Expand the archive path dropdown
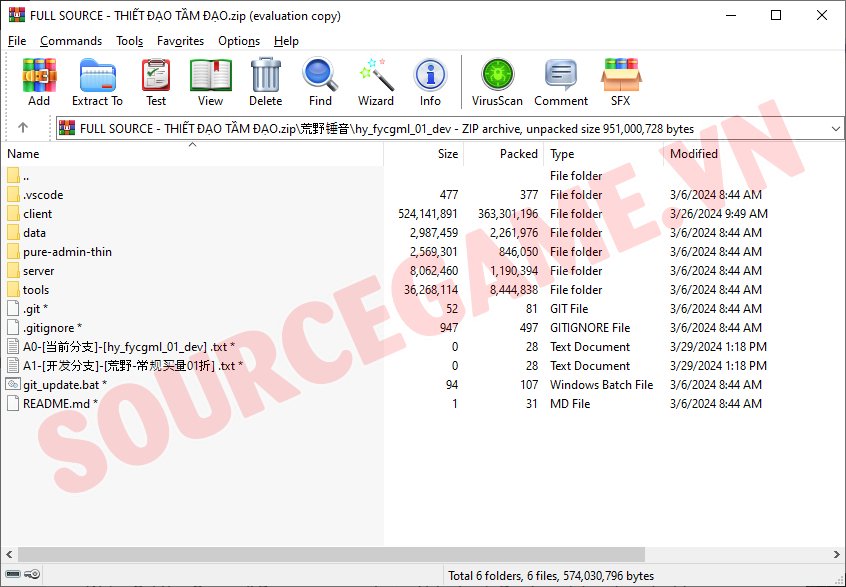 tap(835, 129)
